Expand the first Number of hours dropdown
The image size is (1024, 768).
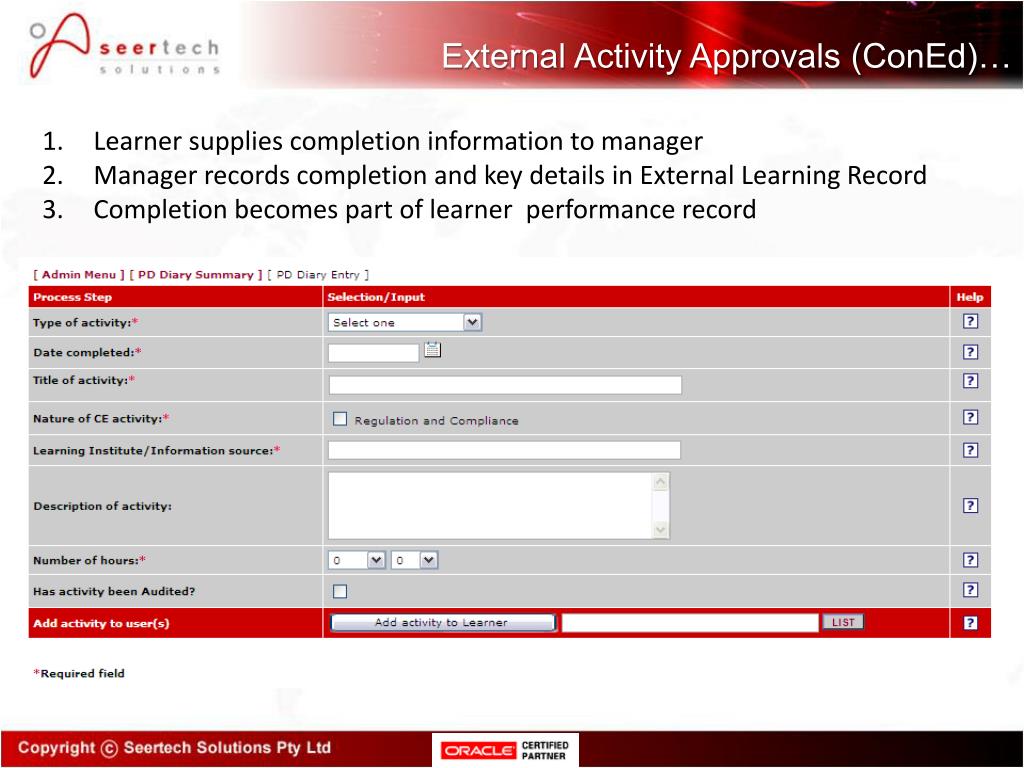tap(357, 560)
